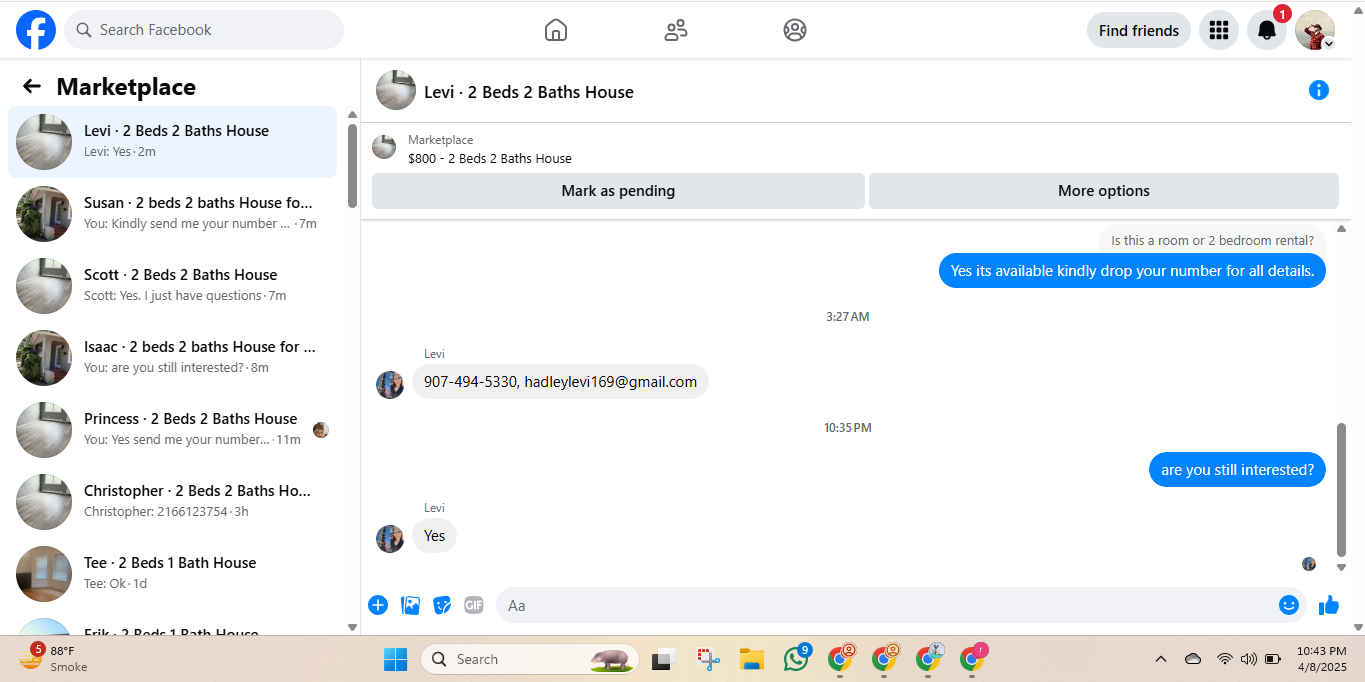Click chat scrollbar down arrow
The height and width of the screenshot is (682, 1365).
coord(1342,567)
